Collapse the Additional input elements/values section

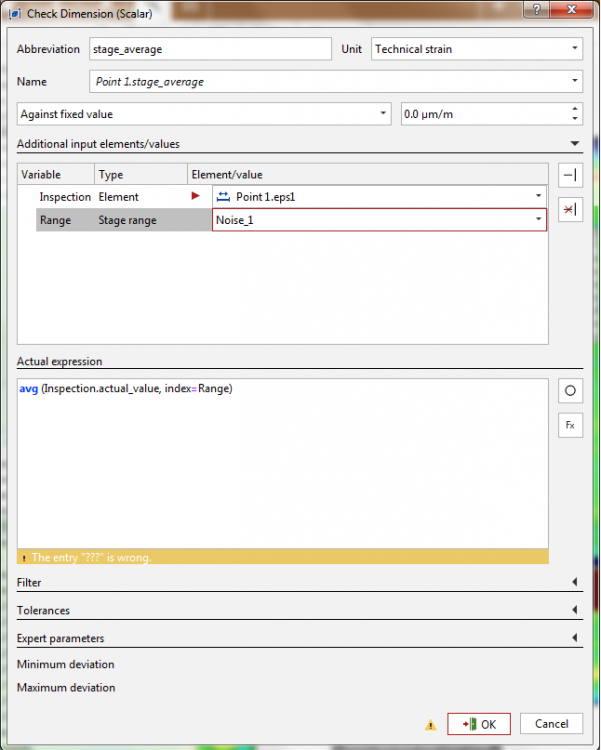pos(575,143)
